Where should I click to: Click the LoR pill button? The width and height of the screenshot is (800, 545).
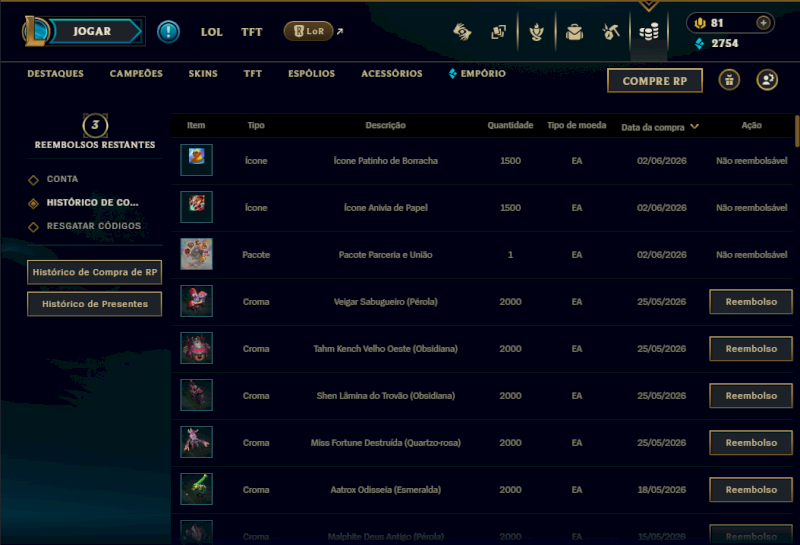tap(308, 31)
